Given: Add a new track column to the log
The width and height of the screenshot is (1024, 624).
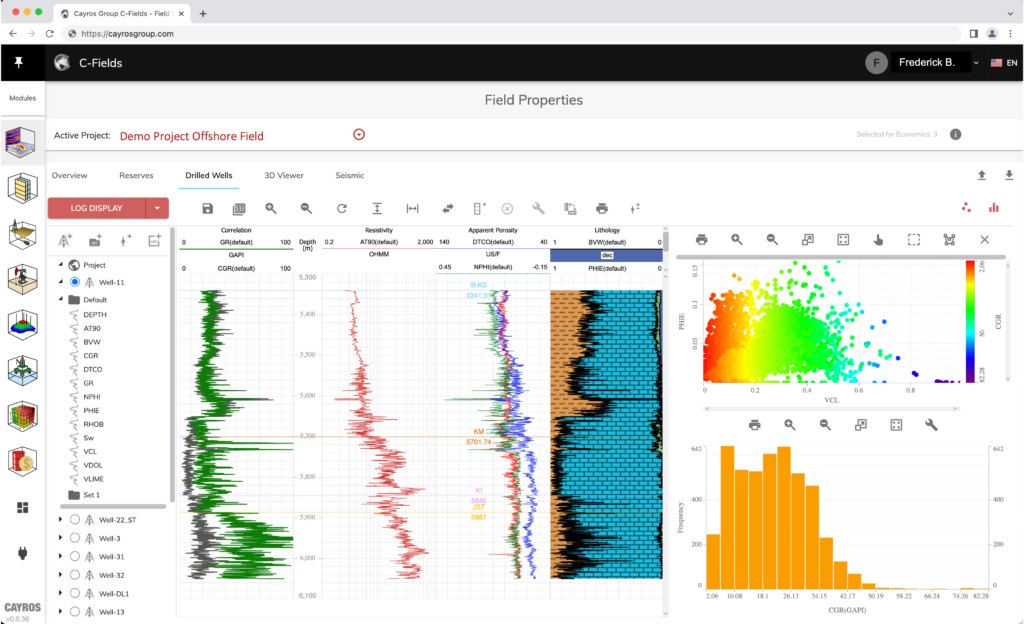Looking at the screenshot, I should (479, 208).
